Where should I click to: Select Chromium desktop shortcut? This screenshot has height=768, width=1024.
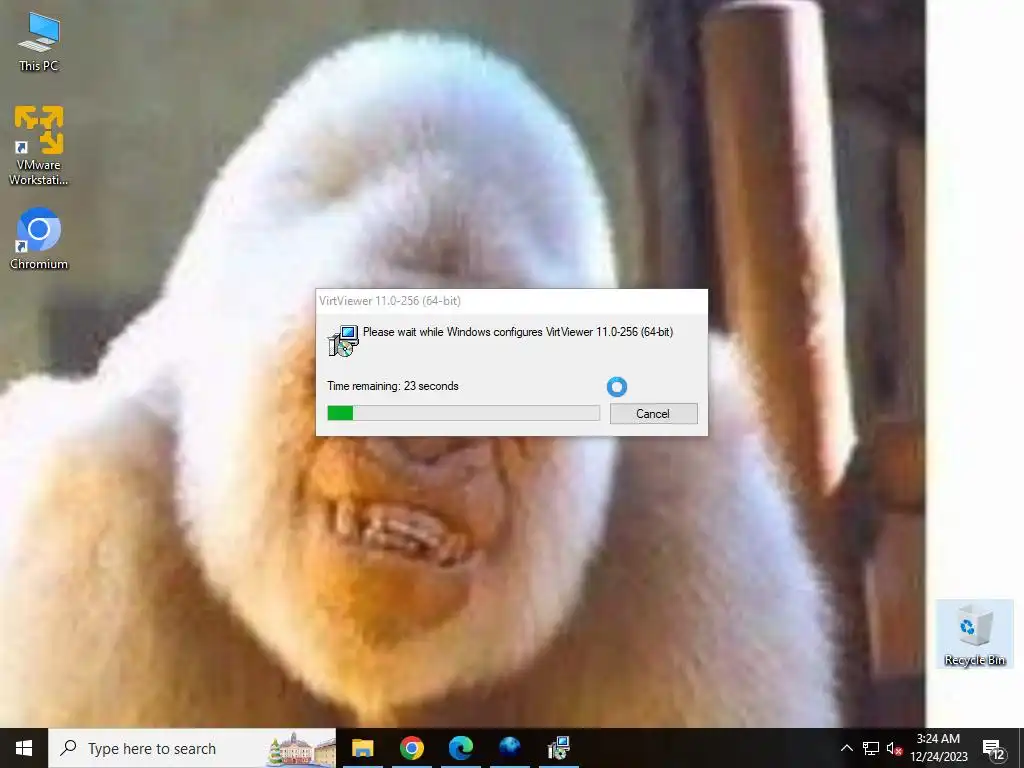(39, 238)
